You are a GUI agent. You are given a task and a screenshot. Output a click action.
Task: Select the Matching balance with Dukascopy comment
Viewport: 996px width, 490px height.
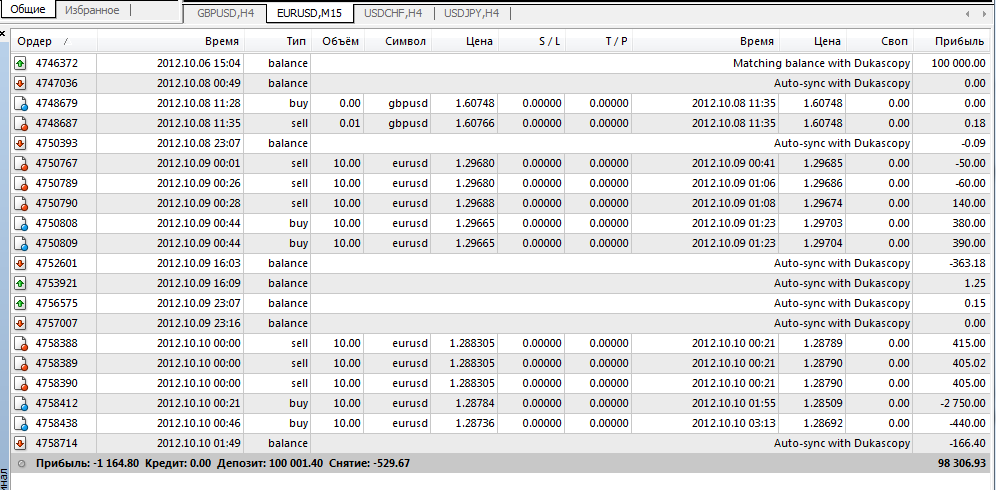click(x=821, y=64)
